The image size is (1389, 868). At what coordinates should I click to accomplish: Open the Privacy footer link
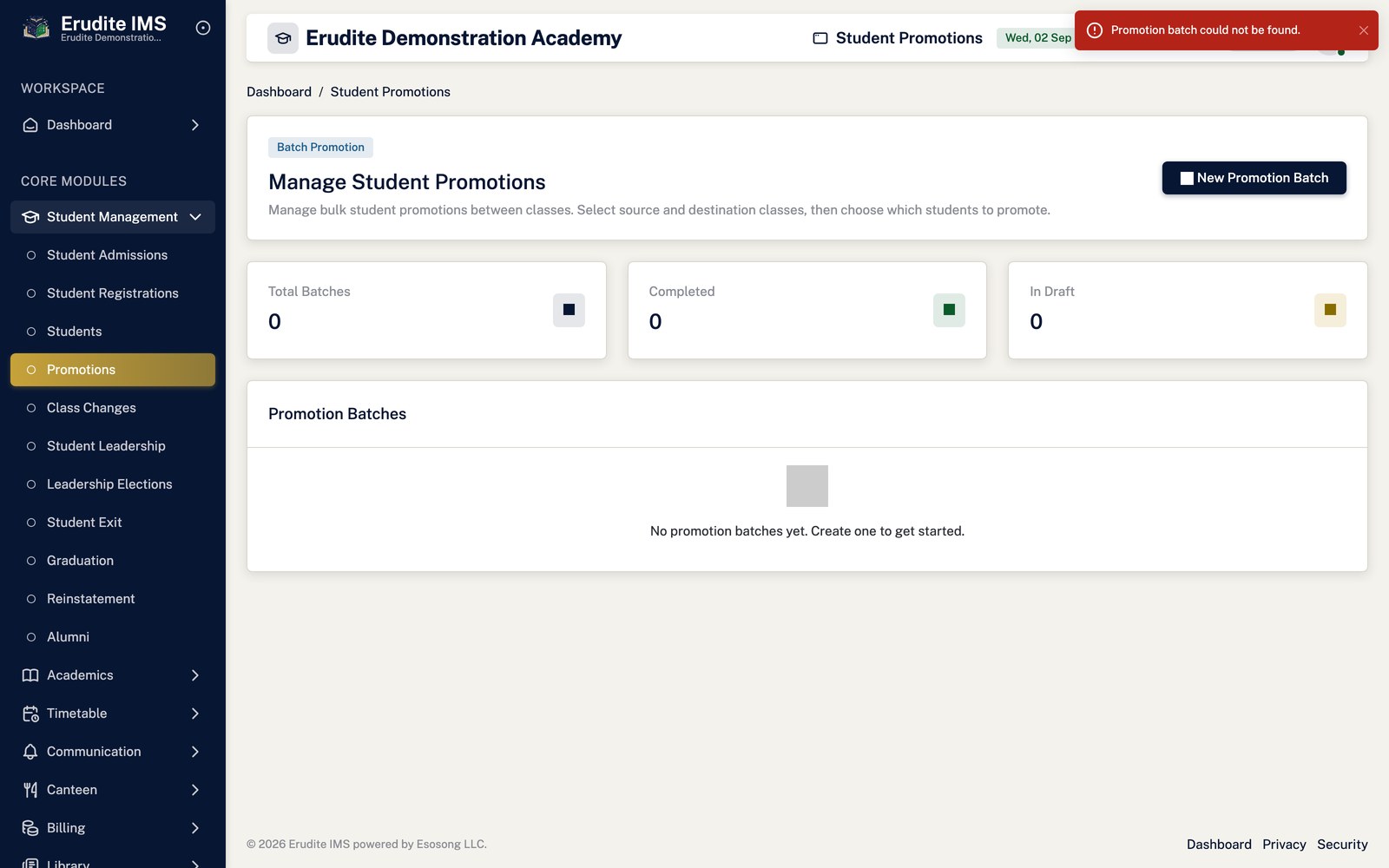[x=1284, y=845]
